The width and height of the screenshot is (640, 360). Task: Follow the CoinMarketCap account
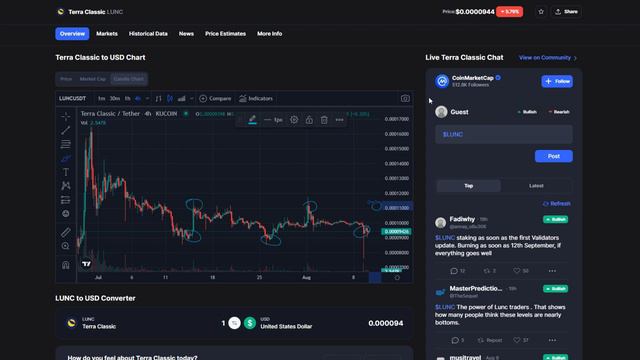pyautogui.click(x=557, y=81)
